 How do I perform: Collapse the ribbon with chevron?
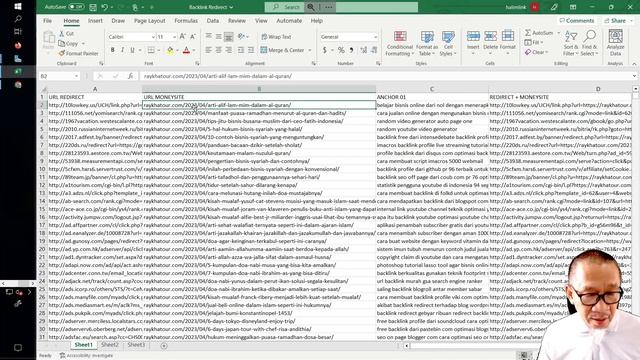634,64
